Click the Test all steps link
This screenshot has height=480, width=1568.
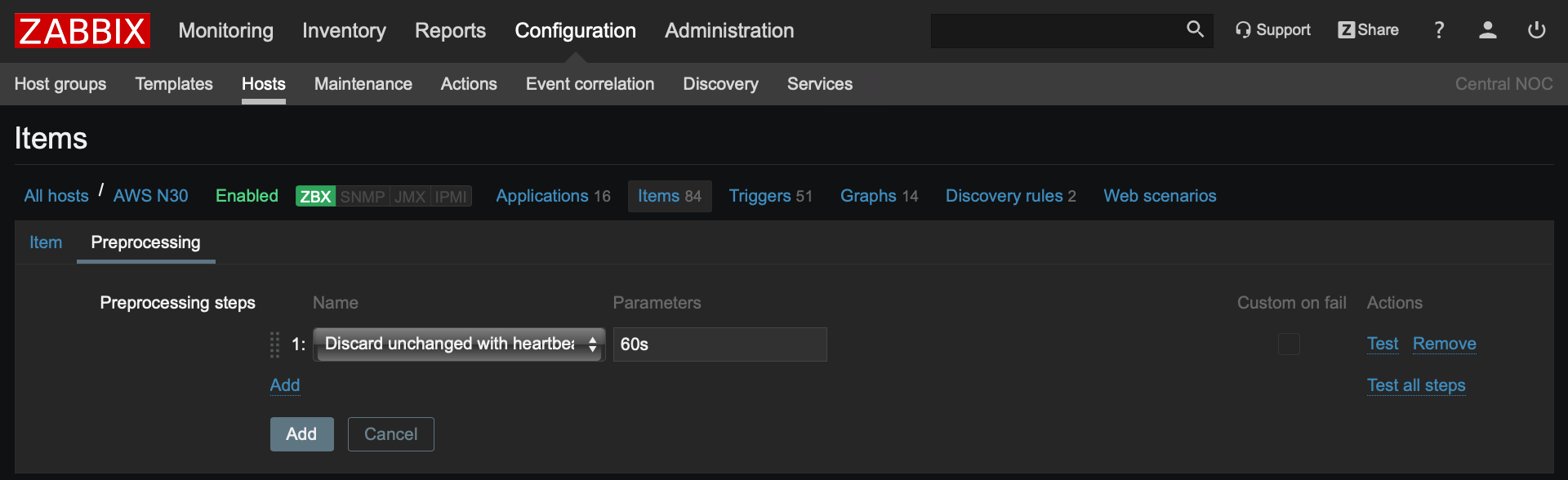pos(1416,385)
